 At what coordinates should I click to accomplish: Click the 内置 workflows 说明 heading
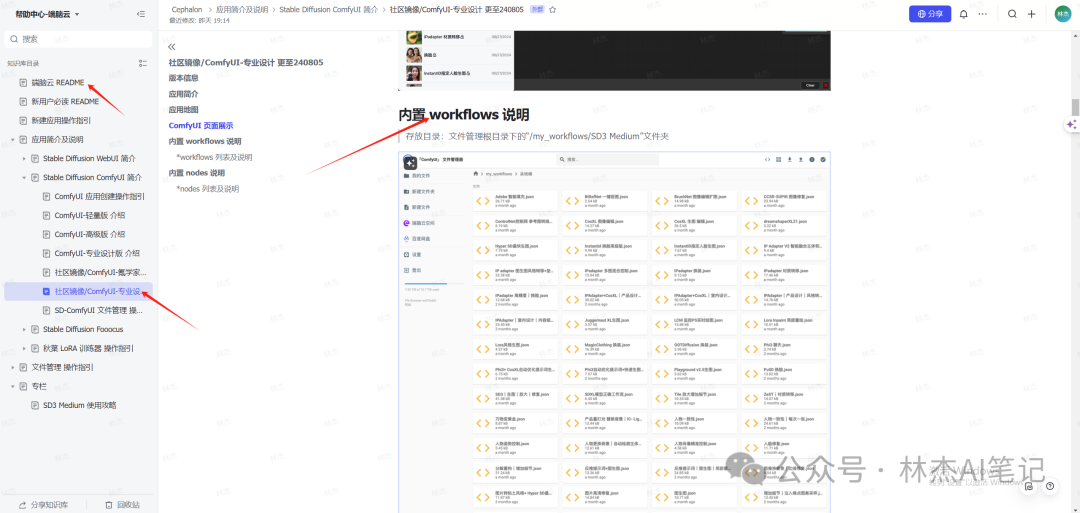464,114
